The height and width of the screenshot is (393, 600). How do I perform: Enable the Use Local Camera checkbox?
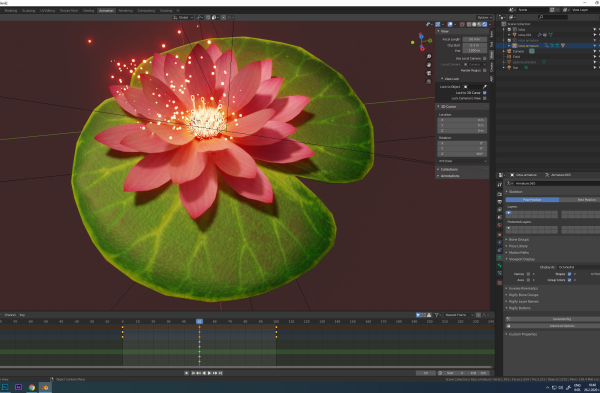coord(484,59)
